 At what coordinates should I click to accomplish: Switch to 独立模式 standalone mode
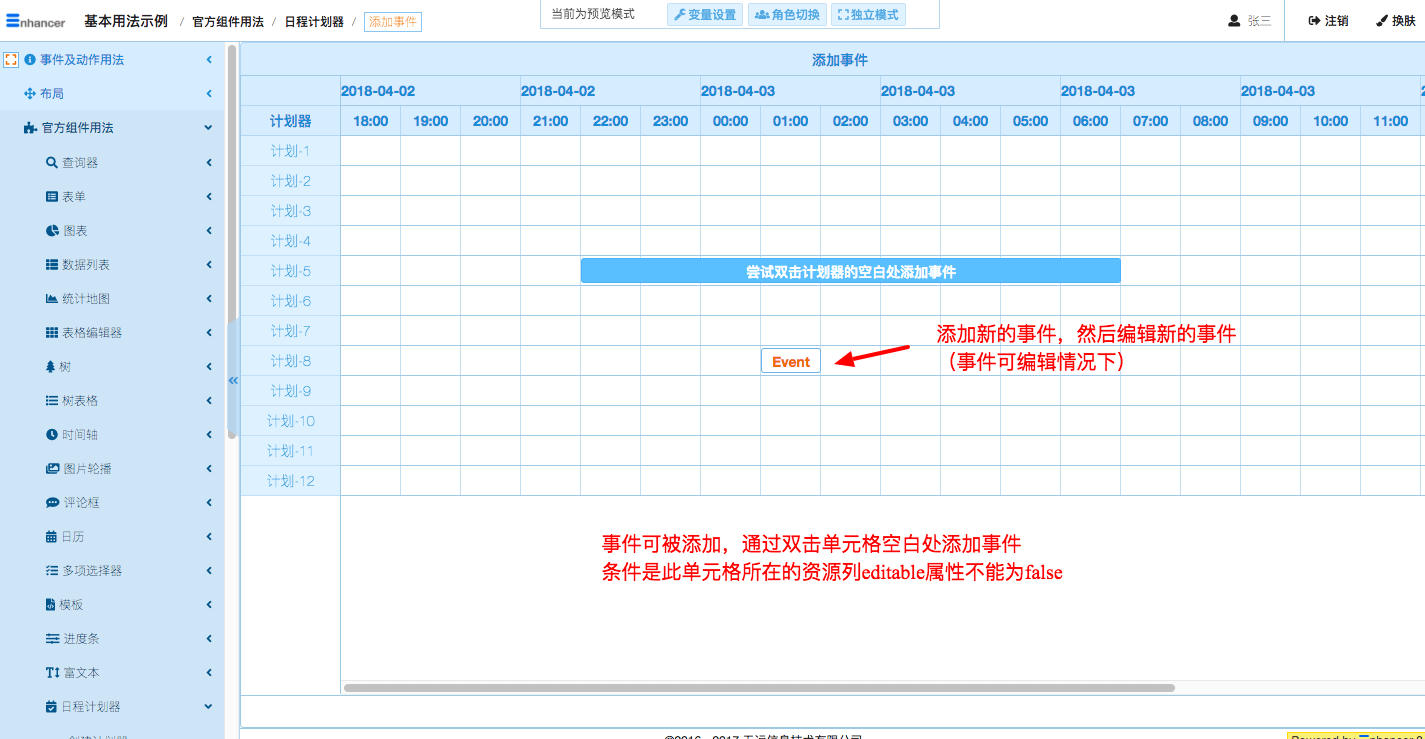tap(868, 15)
